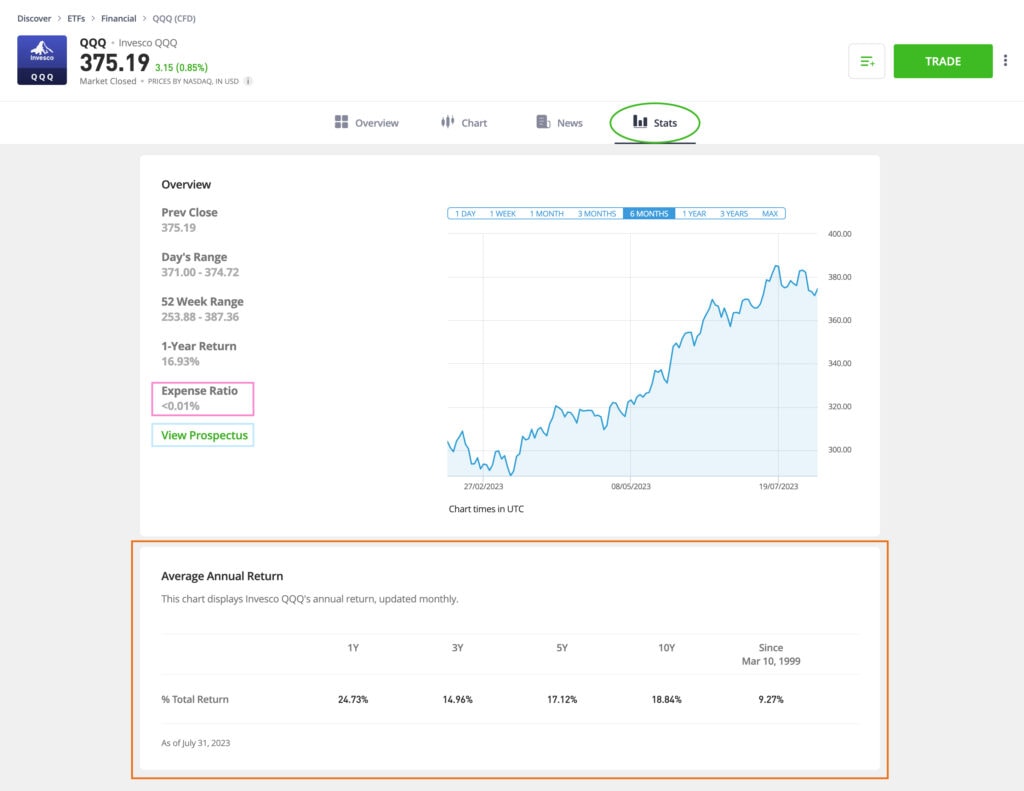The height and width of the screenshot is (791, 1024).
Task: Click the Chart times in UTC note
Action: click(486, 509)
